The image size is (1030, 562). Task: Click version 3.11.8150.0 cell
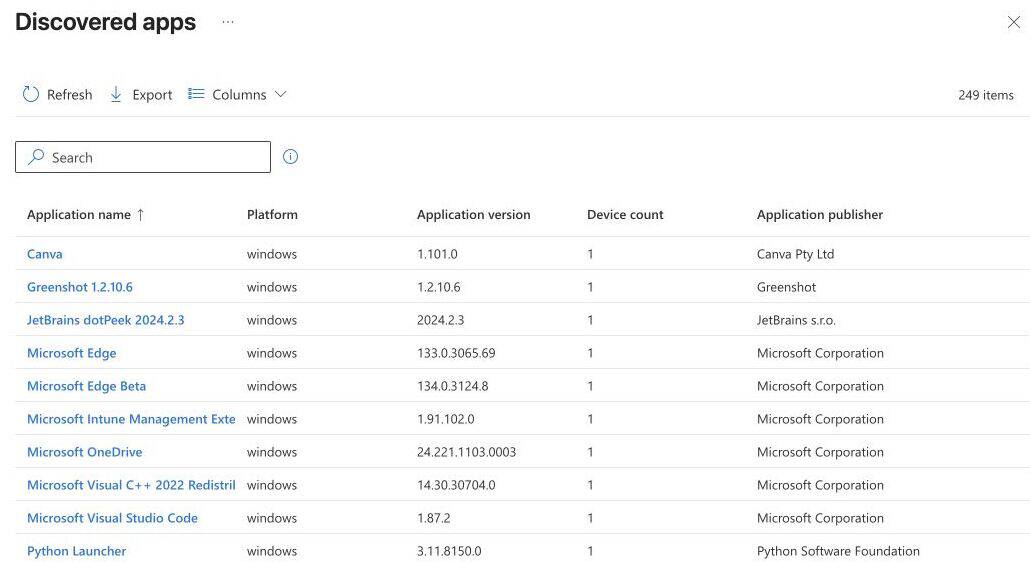click(449, 551)
